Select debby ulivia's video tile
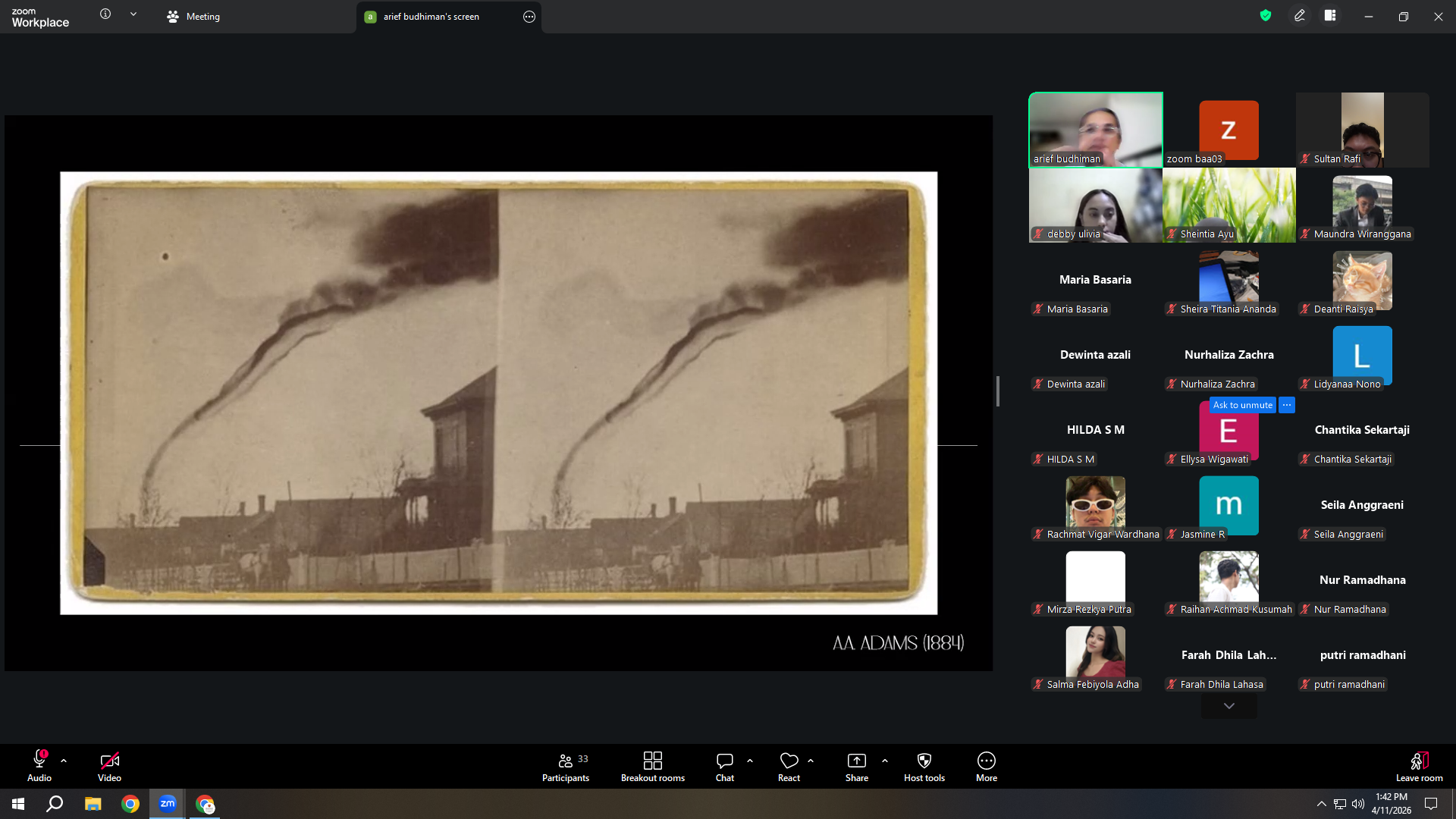This screenshot has height=819, width=1456. coord(1096,205)
